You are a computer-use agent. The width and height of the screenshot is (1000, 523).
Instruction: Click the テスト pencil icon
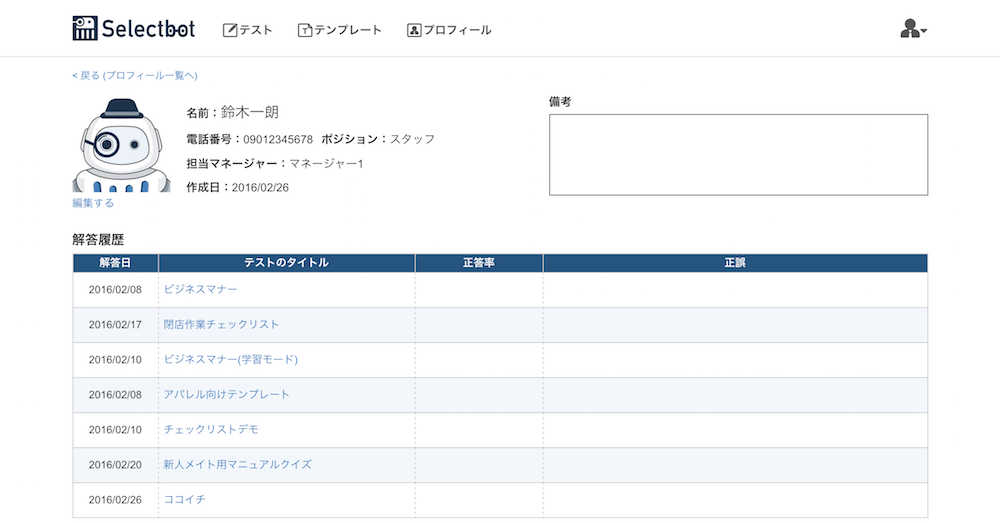coord(230,30)
